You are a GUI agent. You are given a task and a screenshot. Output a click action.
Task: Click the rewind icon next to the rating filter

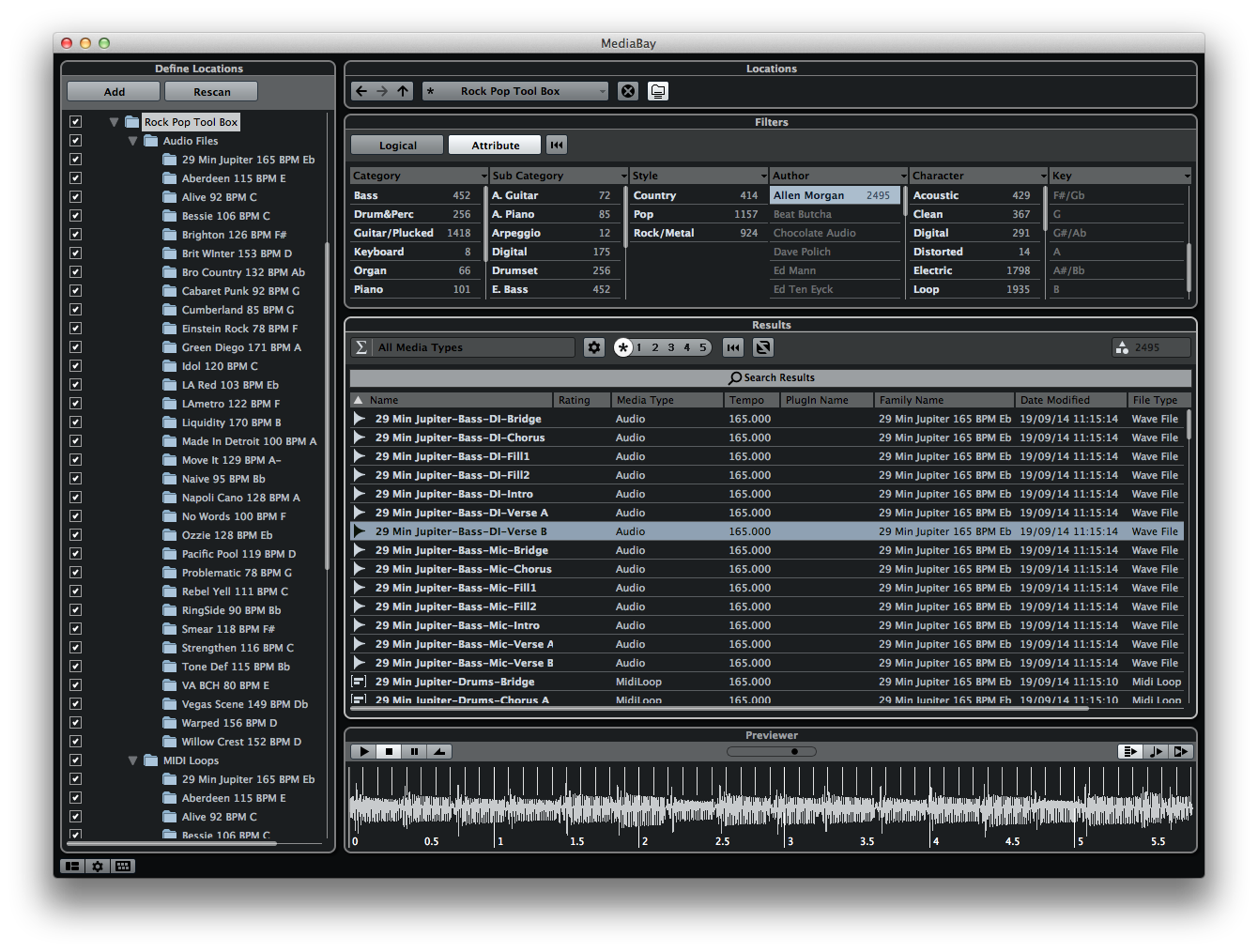[x=732, y=347]
